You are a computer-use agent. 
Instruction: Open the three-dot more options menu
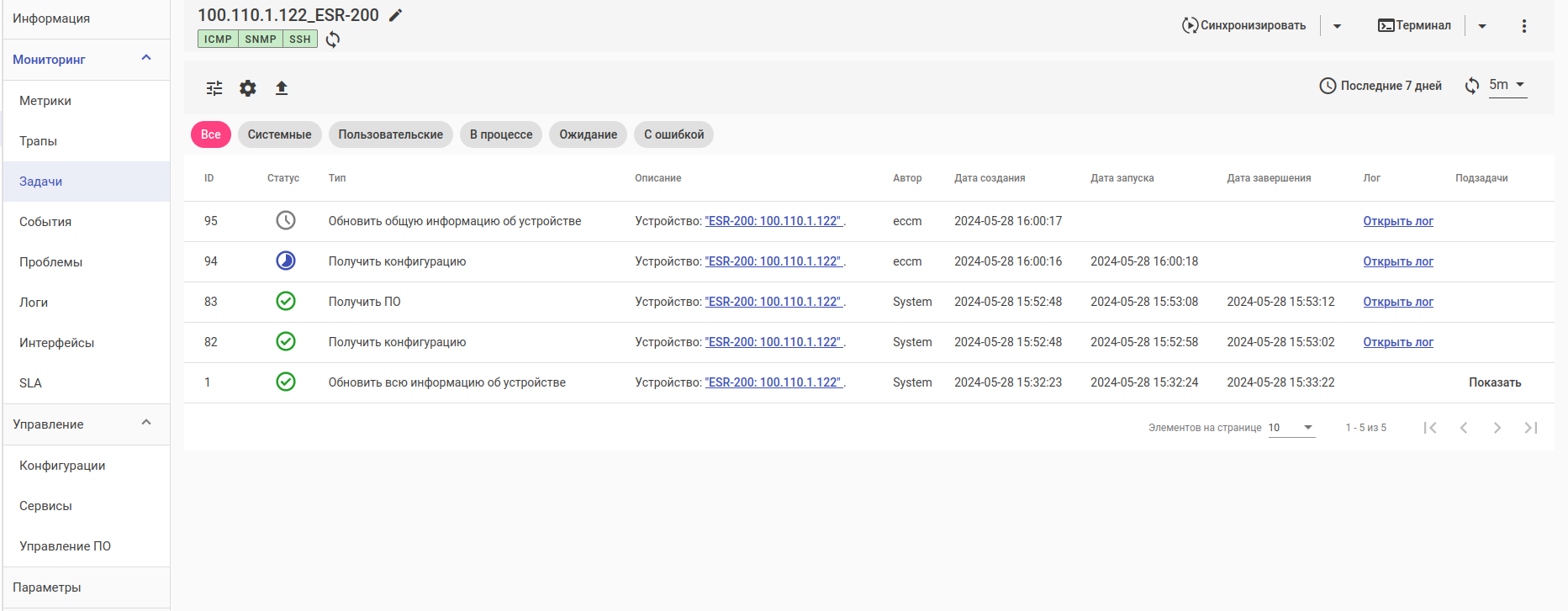pyautogui.click(x=1523, y=26)
